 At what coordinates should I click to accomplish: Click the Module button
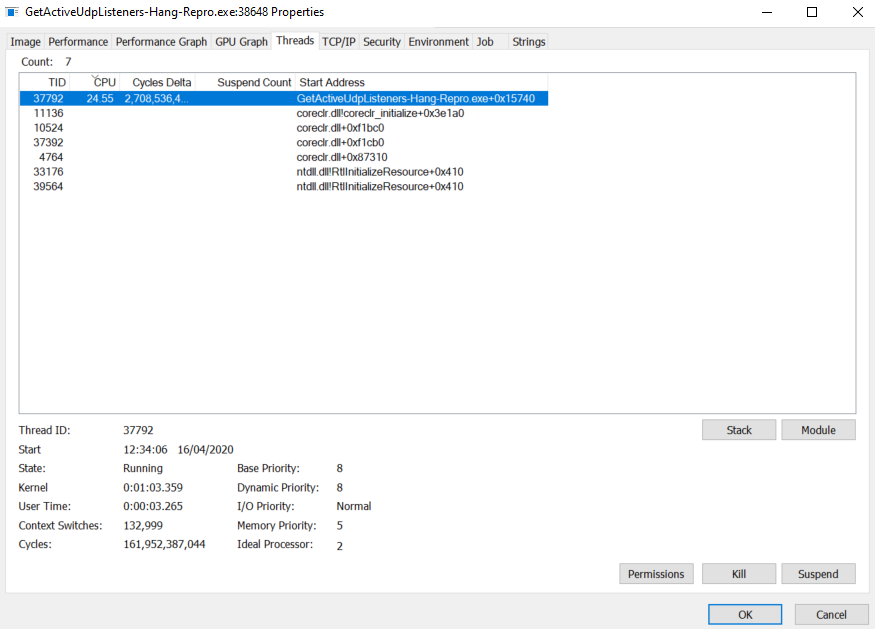click(818, 429)
